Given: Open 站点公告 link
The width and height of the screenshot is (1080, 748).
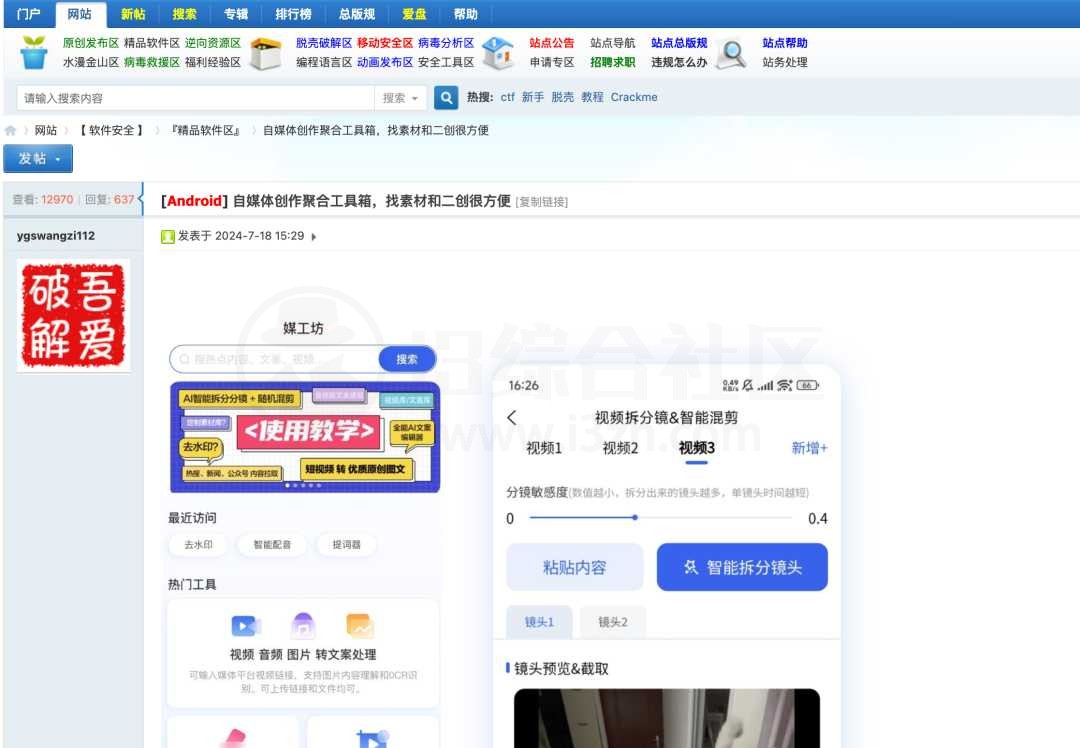Looking at the screenshot, I should point(552,43).
